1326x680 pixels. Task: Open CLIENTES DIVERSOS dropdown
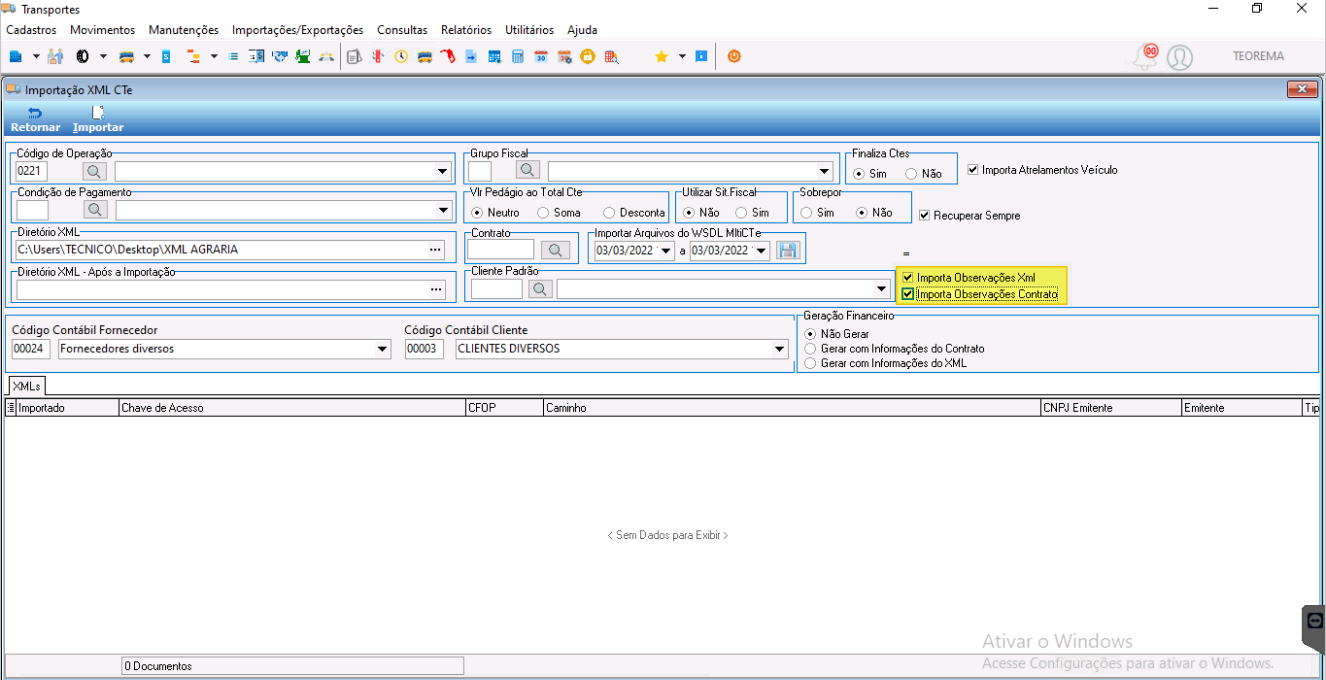[779, 349]
